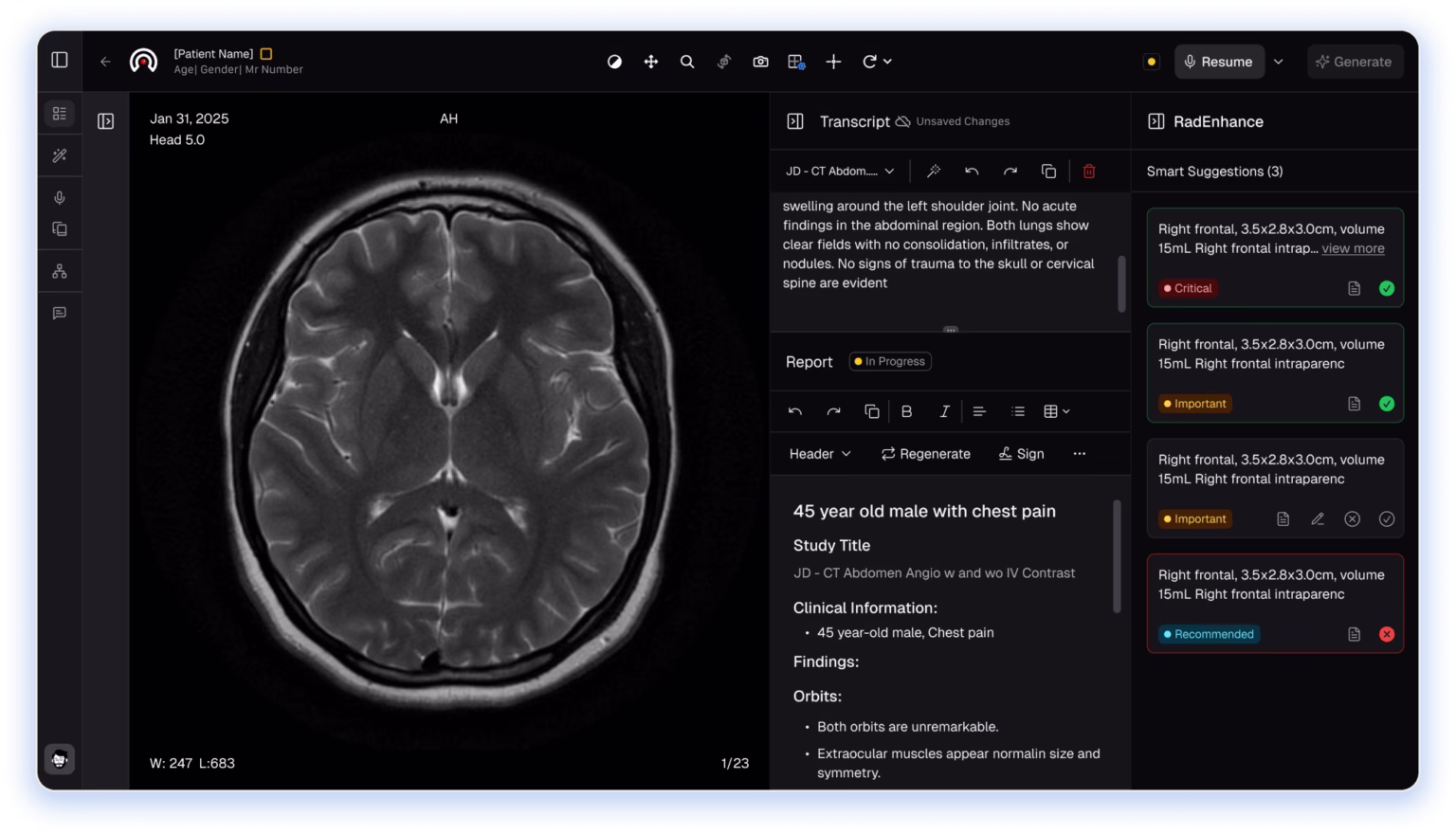The image size is (1456, 834).
Task: Expand the Header style dropdown
Action: [820, 454]
